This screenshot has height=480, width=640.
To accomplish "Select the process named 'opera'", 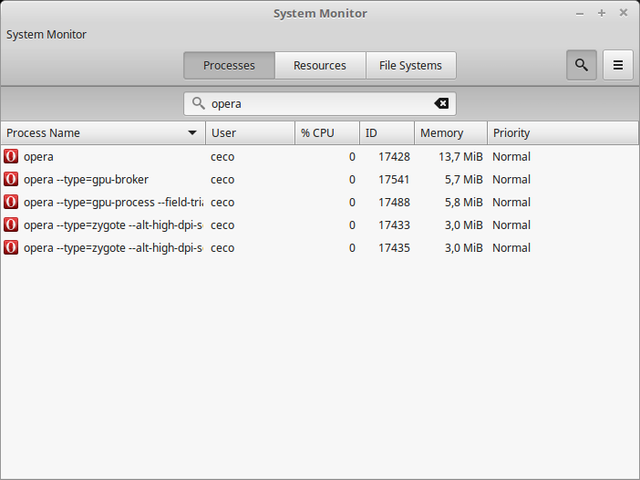I will pos(320,157).
